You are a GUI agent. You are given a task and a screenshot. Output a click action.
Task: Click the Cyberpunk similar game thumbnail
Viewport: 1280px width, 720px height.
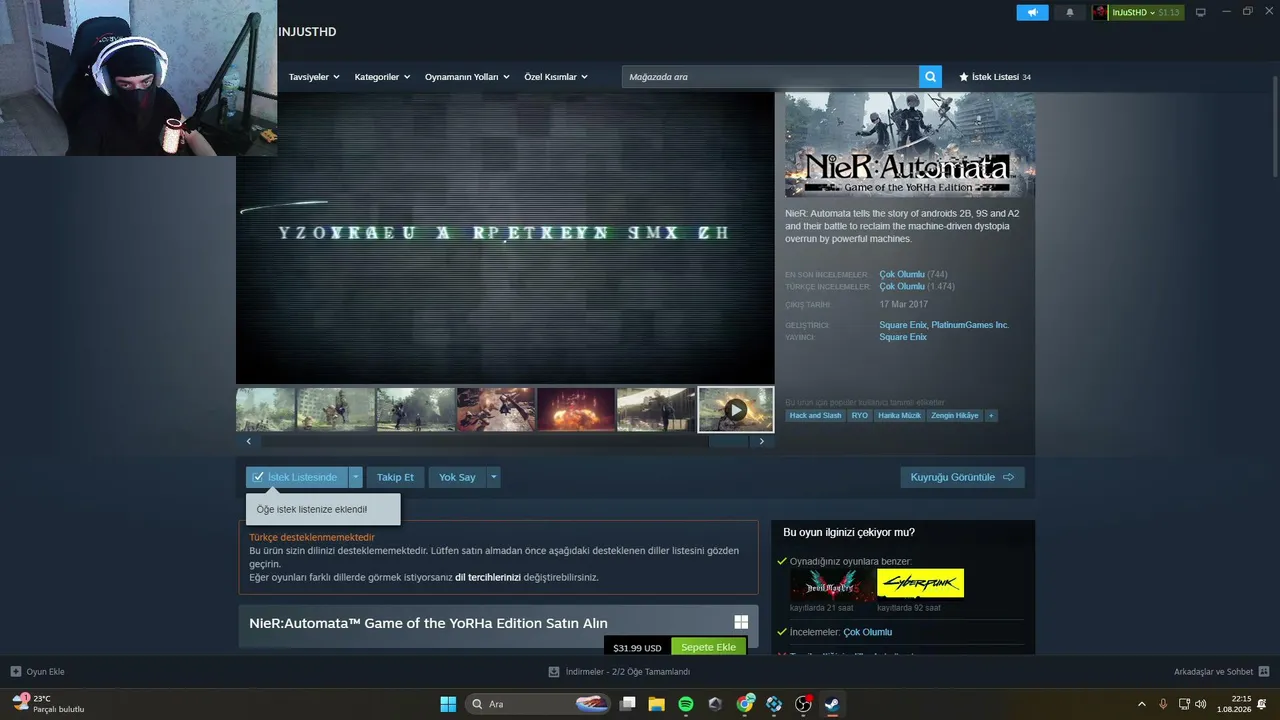click(920, 584)
